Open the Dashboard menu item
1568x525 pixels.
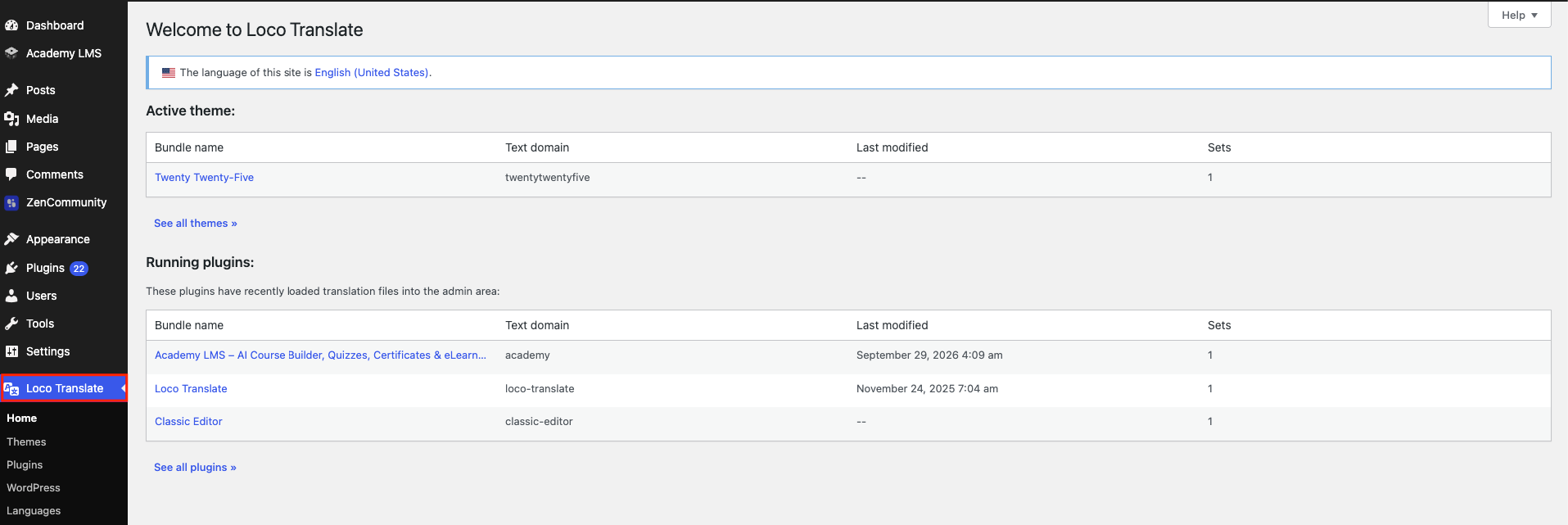(55, 25)
